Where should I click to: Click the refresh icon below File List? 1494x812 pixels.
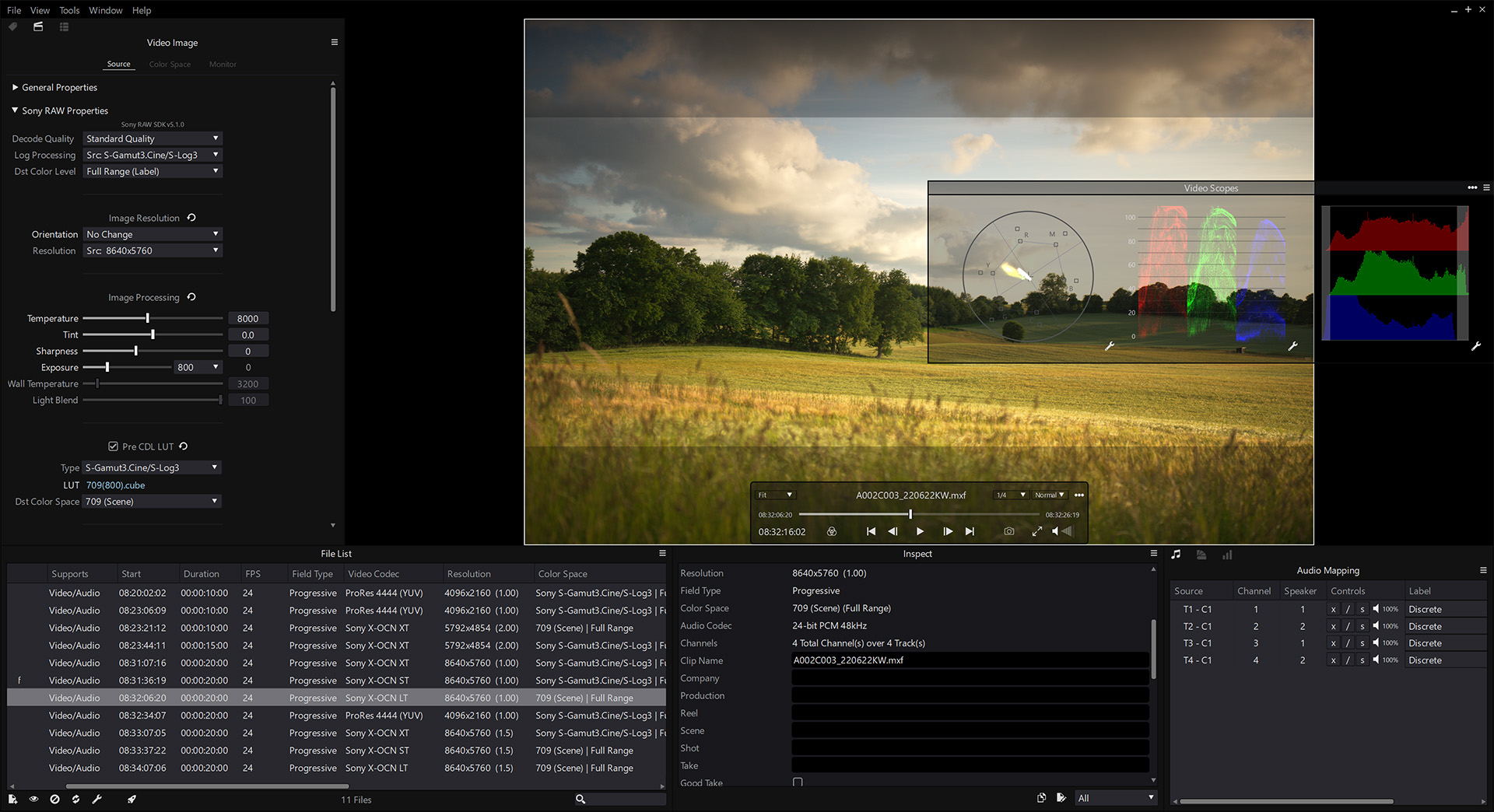pyautogui.click(x=75, y=799)
